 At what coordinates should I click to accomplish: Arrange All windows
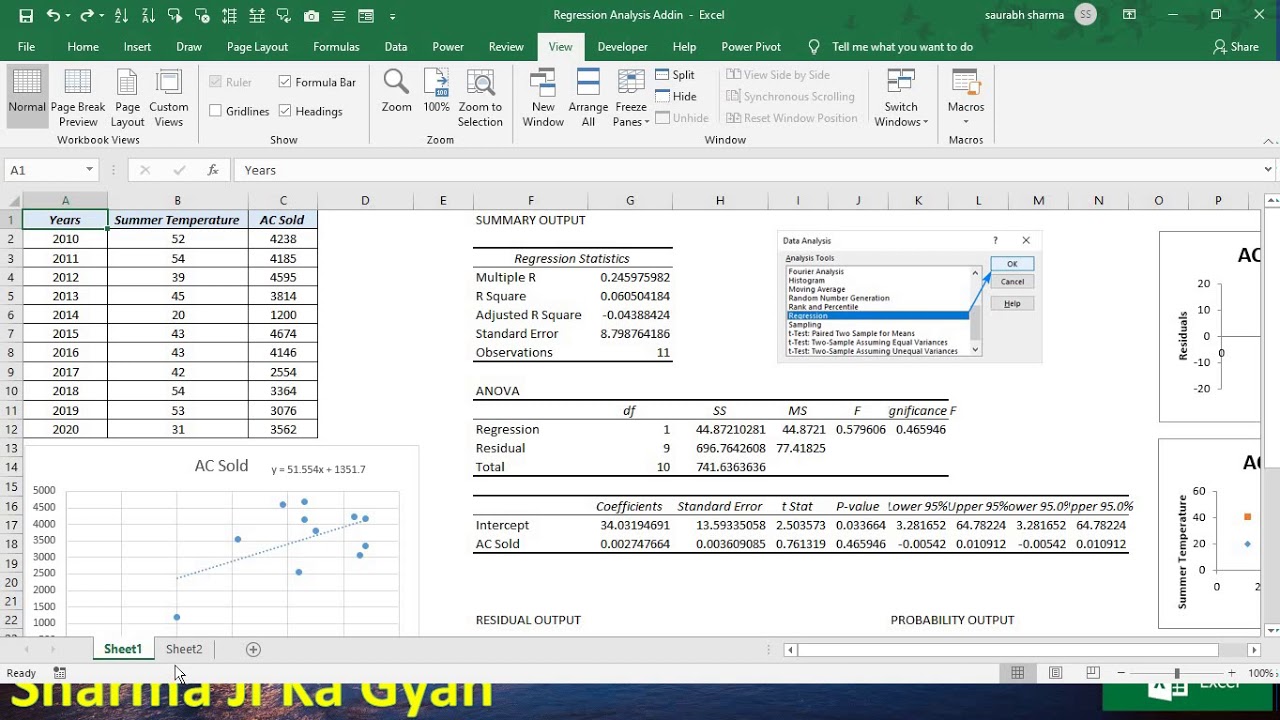[x=588, y=97]
